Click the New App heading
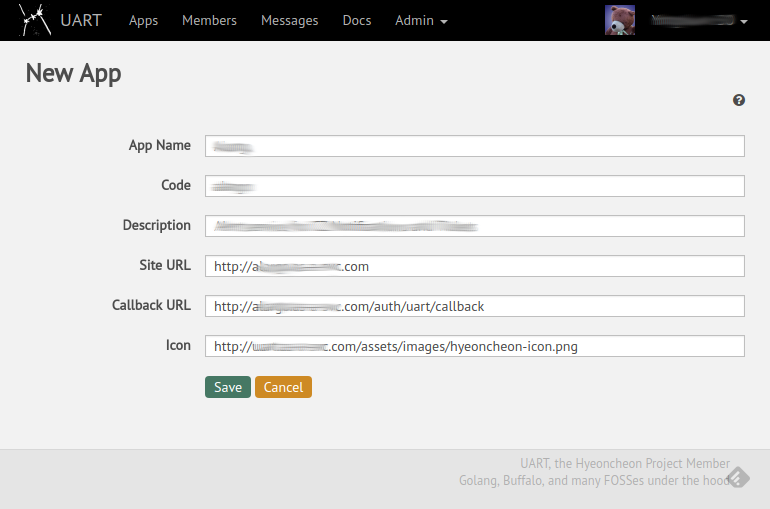This screenshot has width=770, height=509. [74, 74]
